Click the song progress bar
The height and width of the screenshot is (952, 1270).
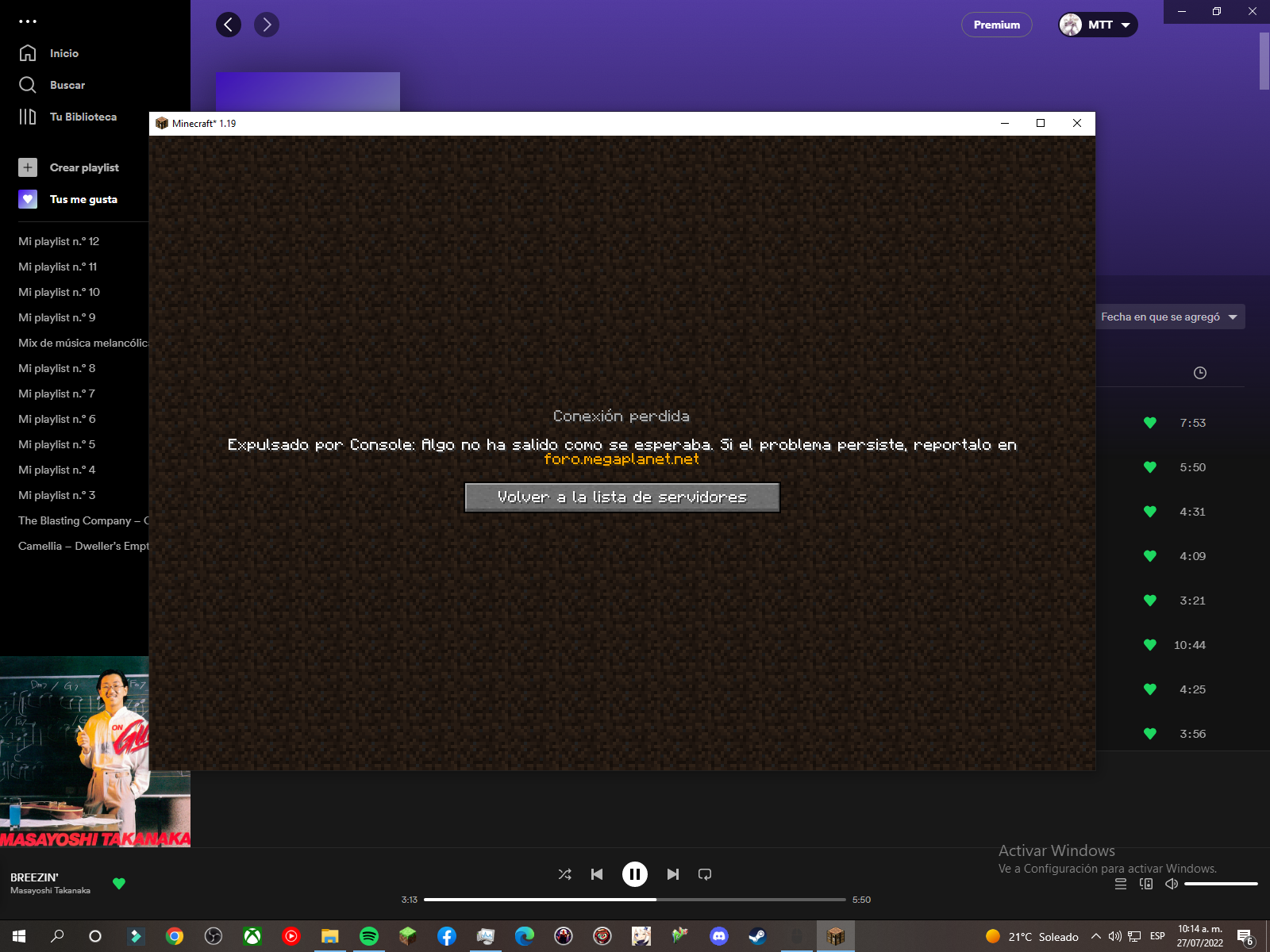tap(634, 900)
